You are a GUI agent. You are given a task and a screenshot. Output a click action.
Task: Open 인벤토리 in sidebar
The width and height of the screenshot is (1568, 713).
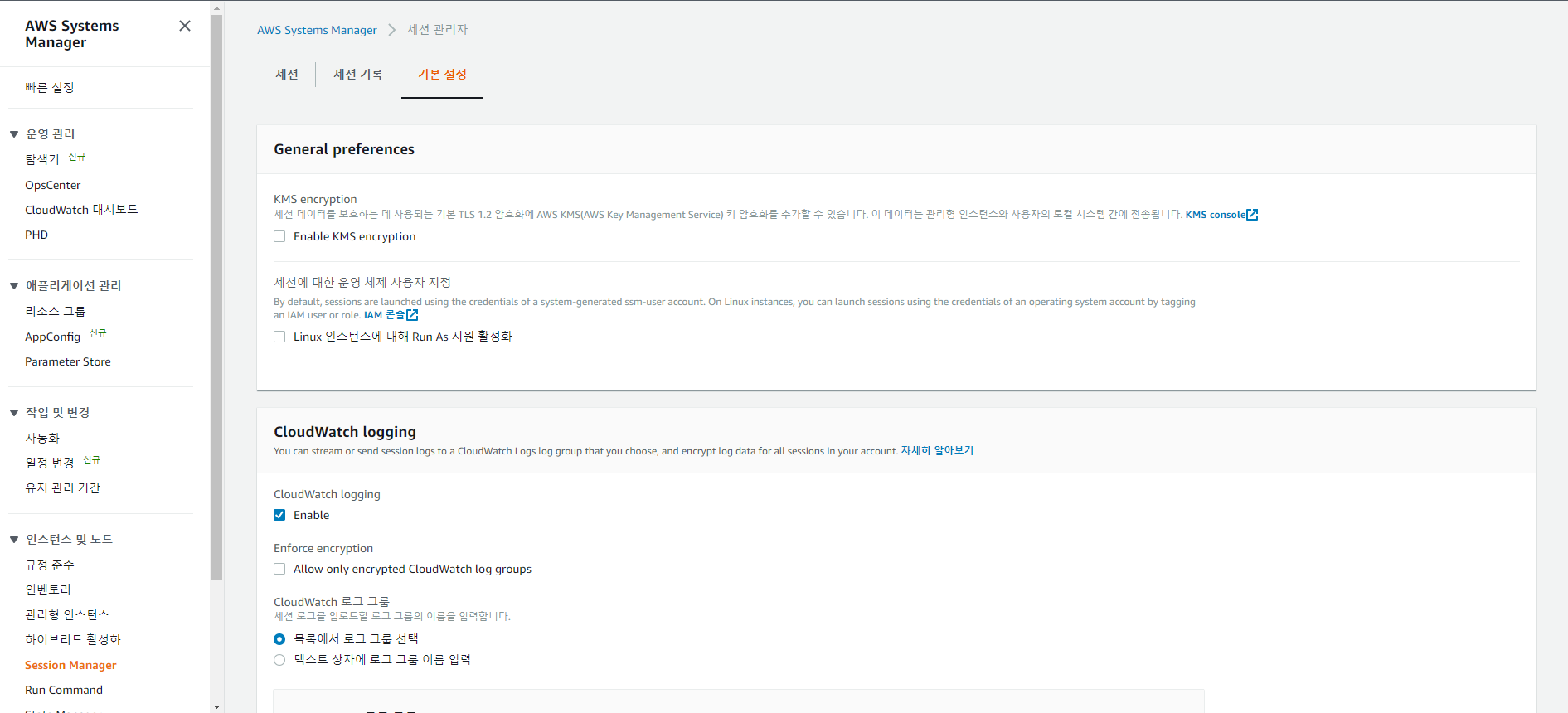pyautogui.click(x=48, y=589)
